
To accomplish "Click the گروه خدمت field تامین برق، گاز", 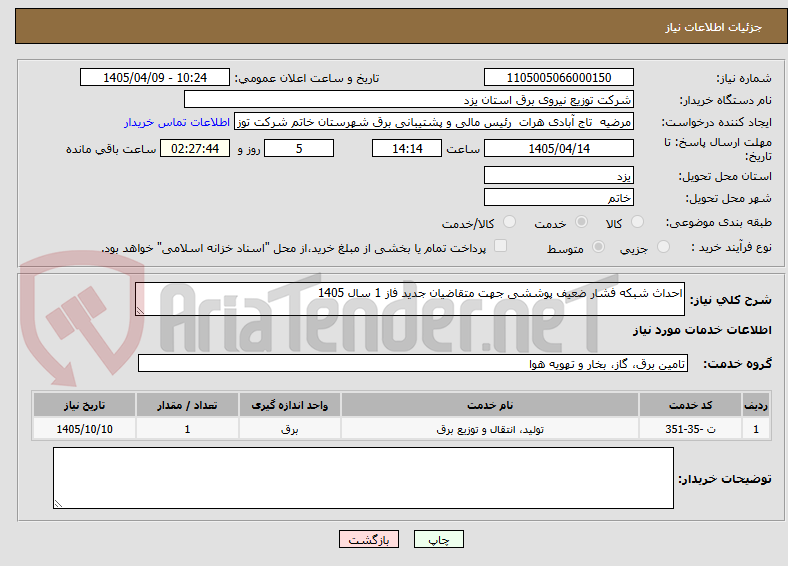I will 413,363.
